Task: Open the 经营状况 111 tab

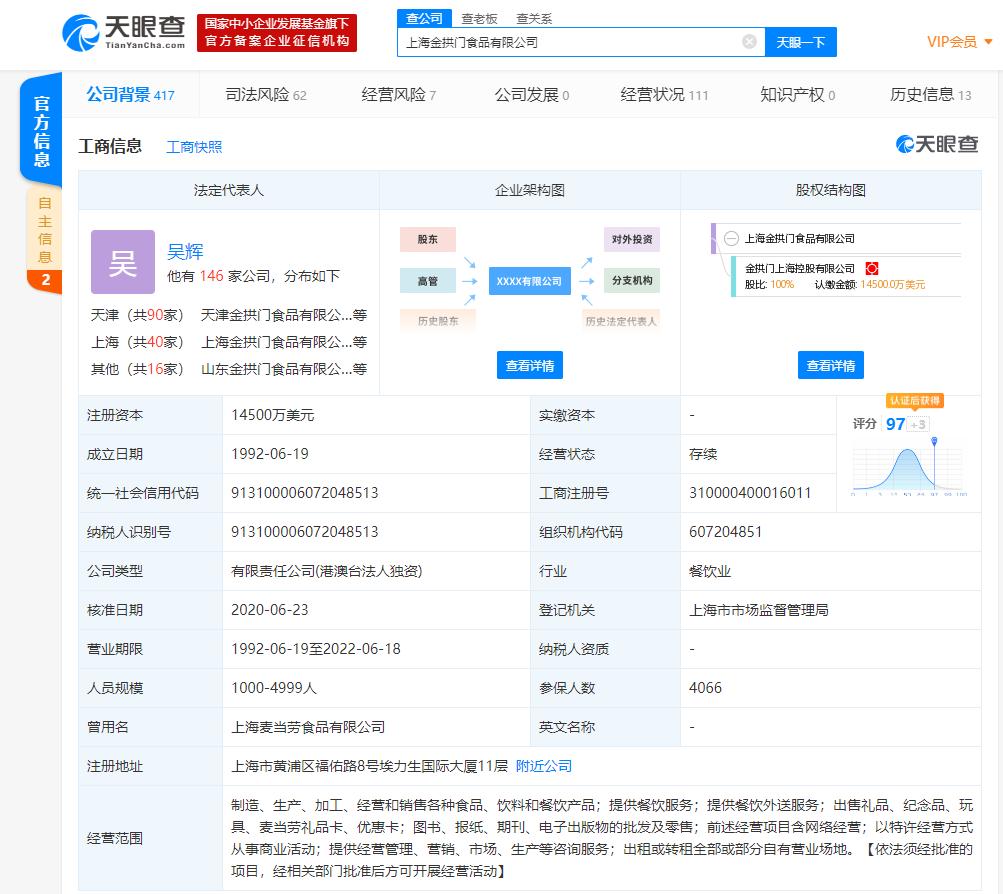Action: tap(664, 95)
